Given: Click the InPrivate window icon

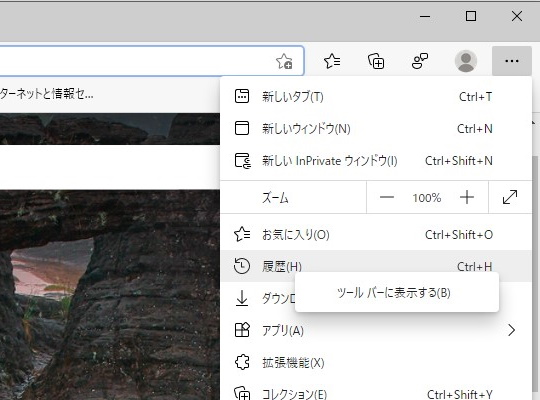Looking at the screenshot, I should tap(243, 161).
